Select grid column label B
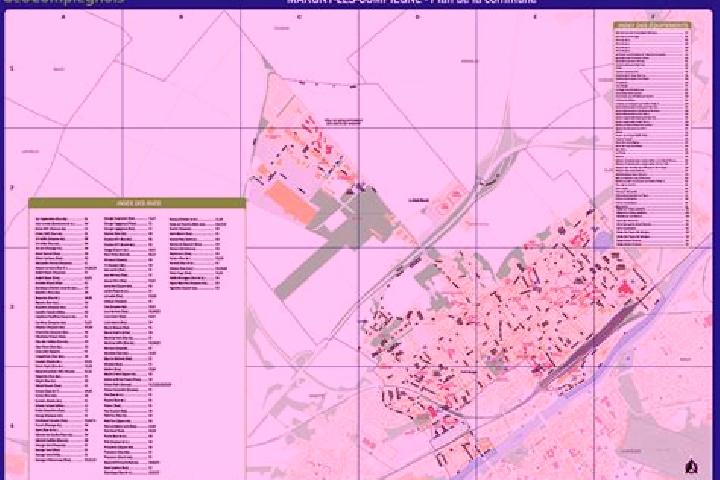This screenshot has height=480, width=720. 181,17
